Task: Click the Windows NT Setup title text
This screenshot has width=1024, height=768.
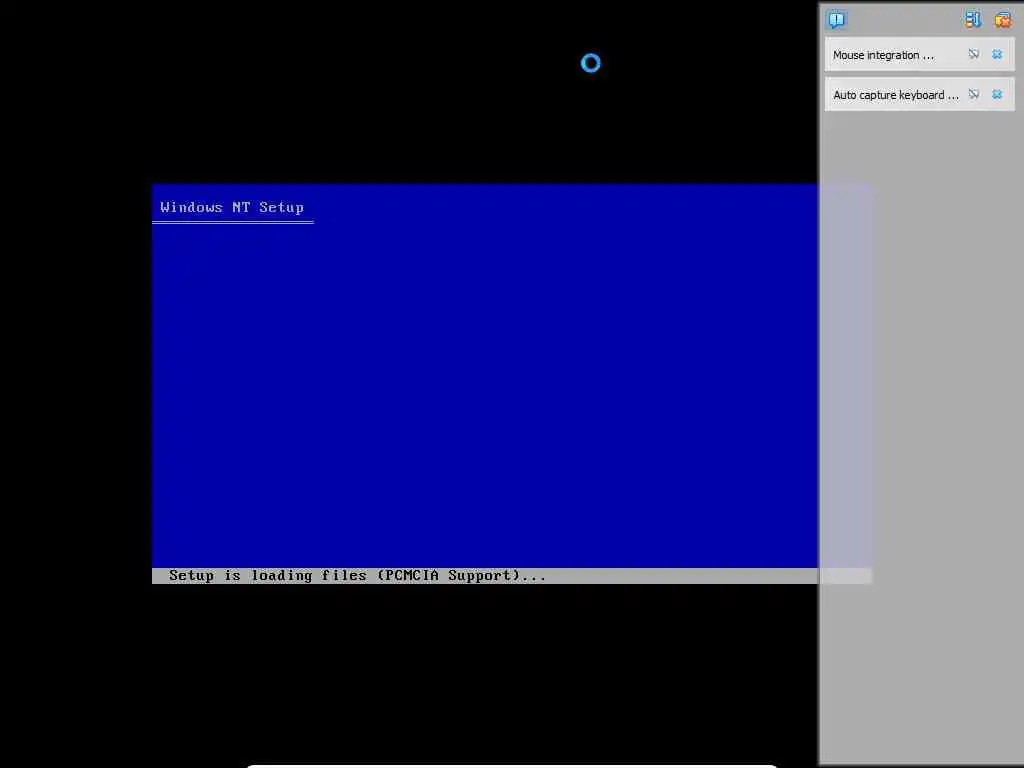Action: coord(232,207)
